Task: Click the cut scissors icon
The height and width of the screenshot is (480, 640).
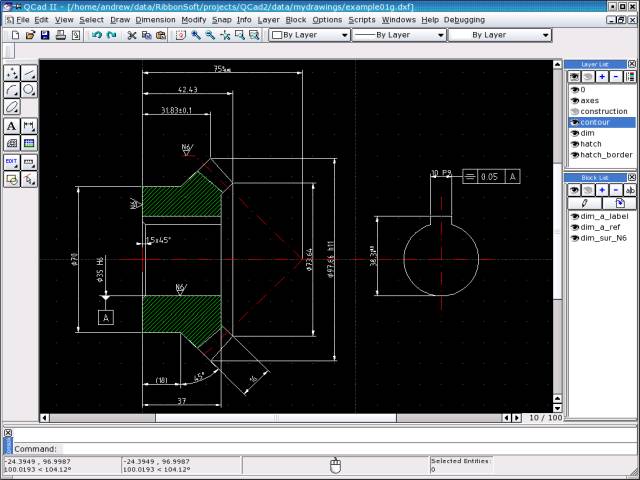Action: tap(131, 35)
